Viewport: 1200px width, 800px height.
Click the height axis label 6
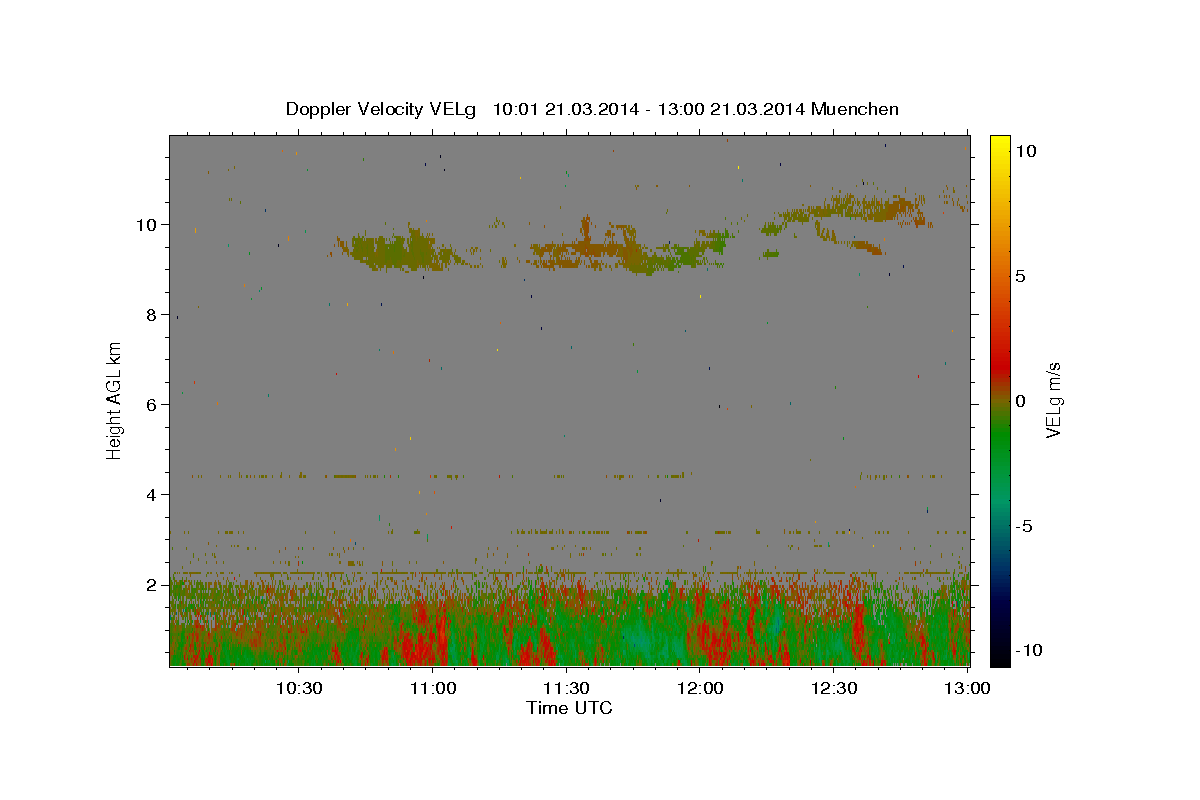tap(152, 404)
